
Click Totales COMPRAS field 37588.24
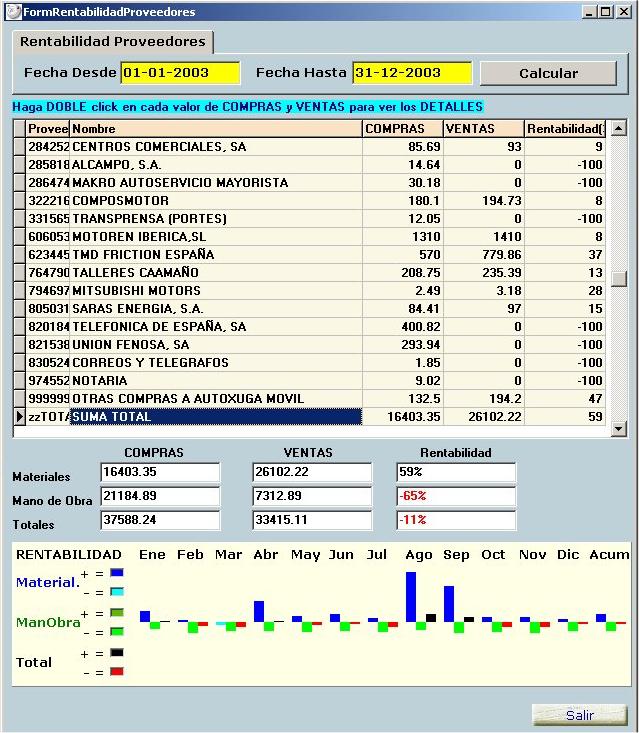[160, 520]
